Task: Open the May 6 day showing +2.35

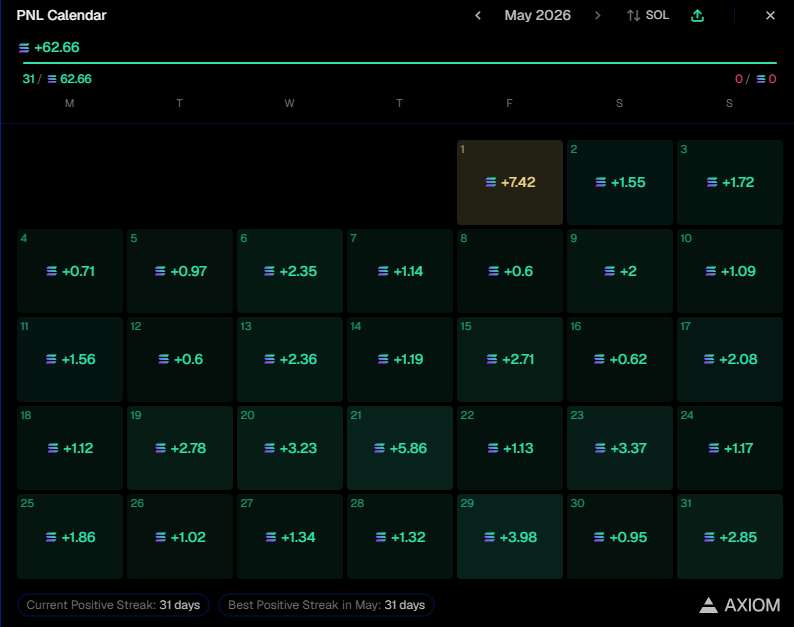Action: tap(290, 271)
